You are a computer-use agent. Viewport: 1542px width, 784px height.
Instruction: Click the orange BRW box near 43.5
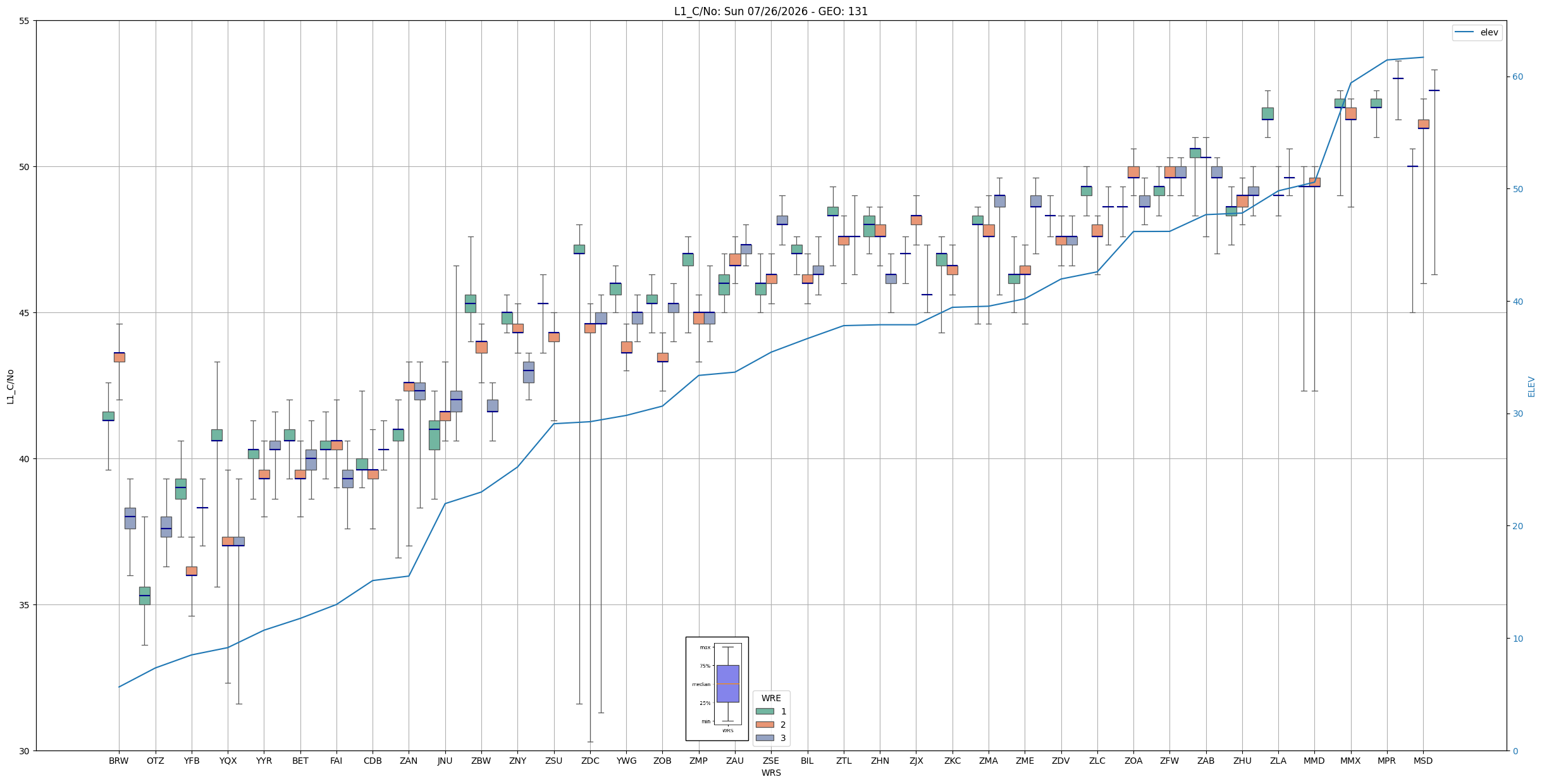119,357
